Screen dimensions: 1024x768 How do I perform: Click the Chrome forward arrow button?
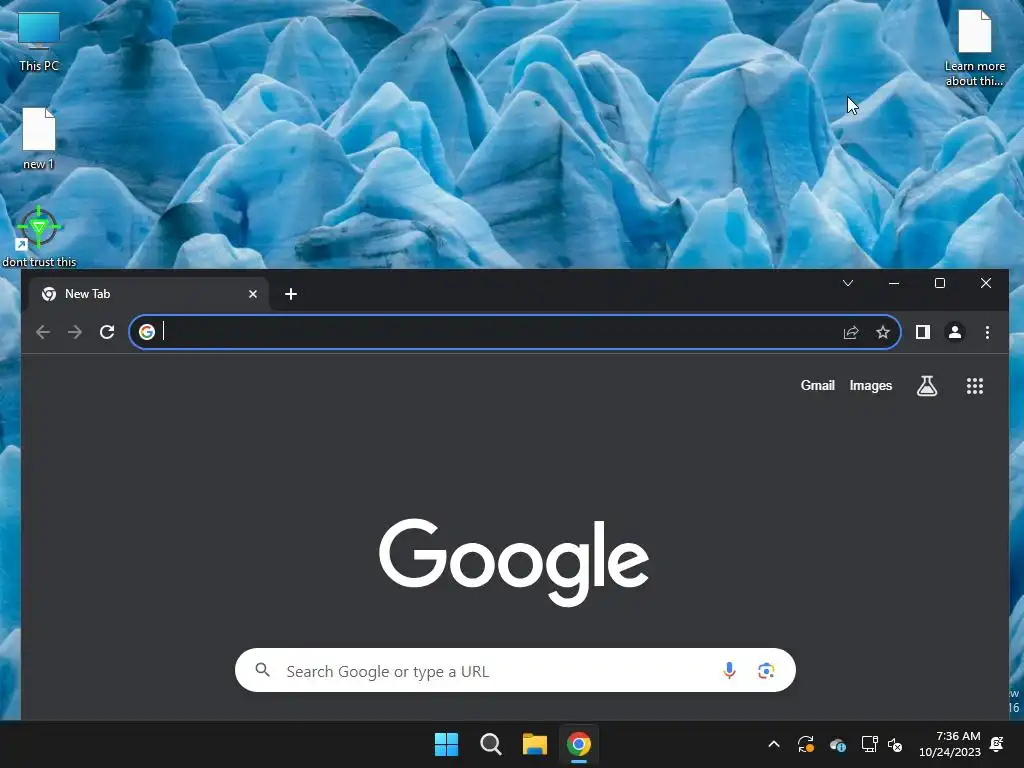click(75, 332)
